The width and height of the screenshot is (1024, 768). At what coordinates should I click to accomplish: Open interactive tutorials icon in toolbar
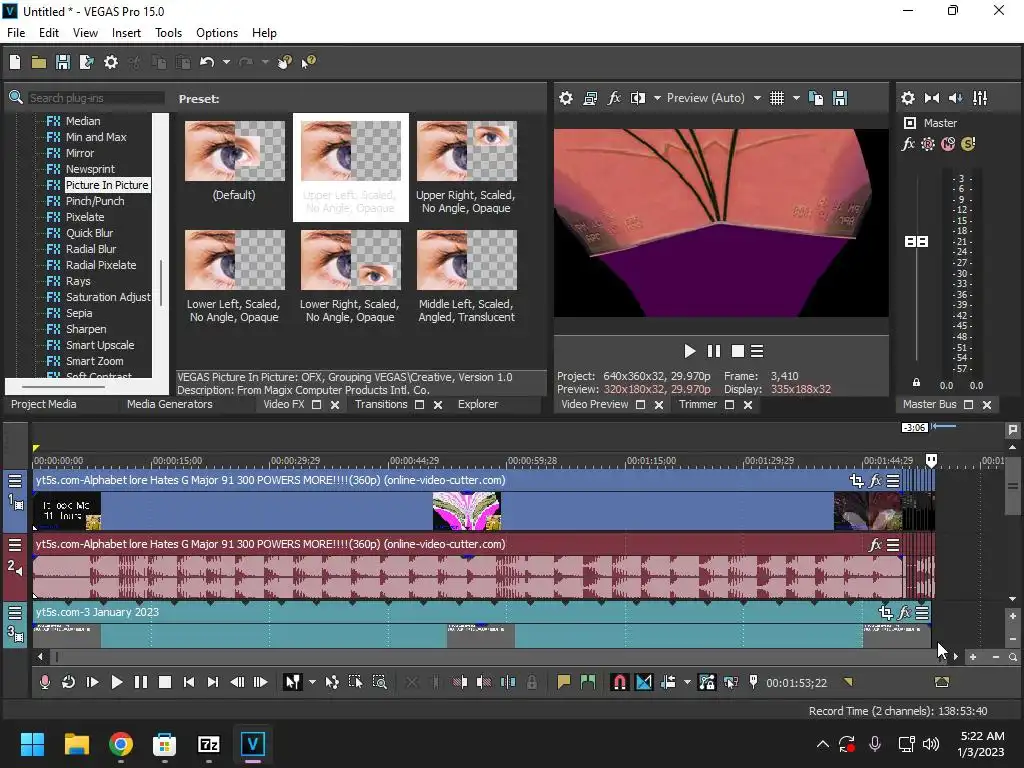click(284, 62)
